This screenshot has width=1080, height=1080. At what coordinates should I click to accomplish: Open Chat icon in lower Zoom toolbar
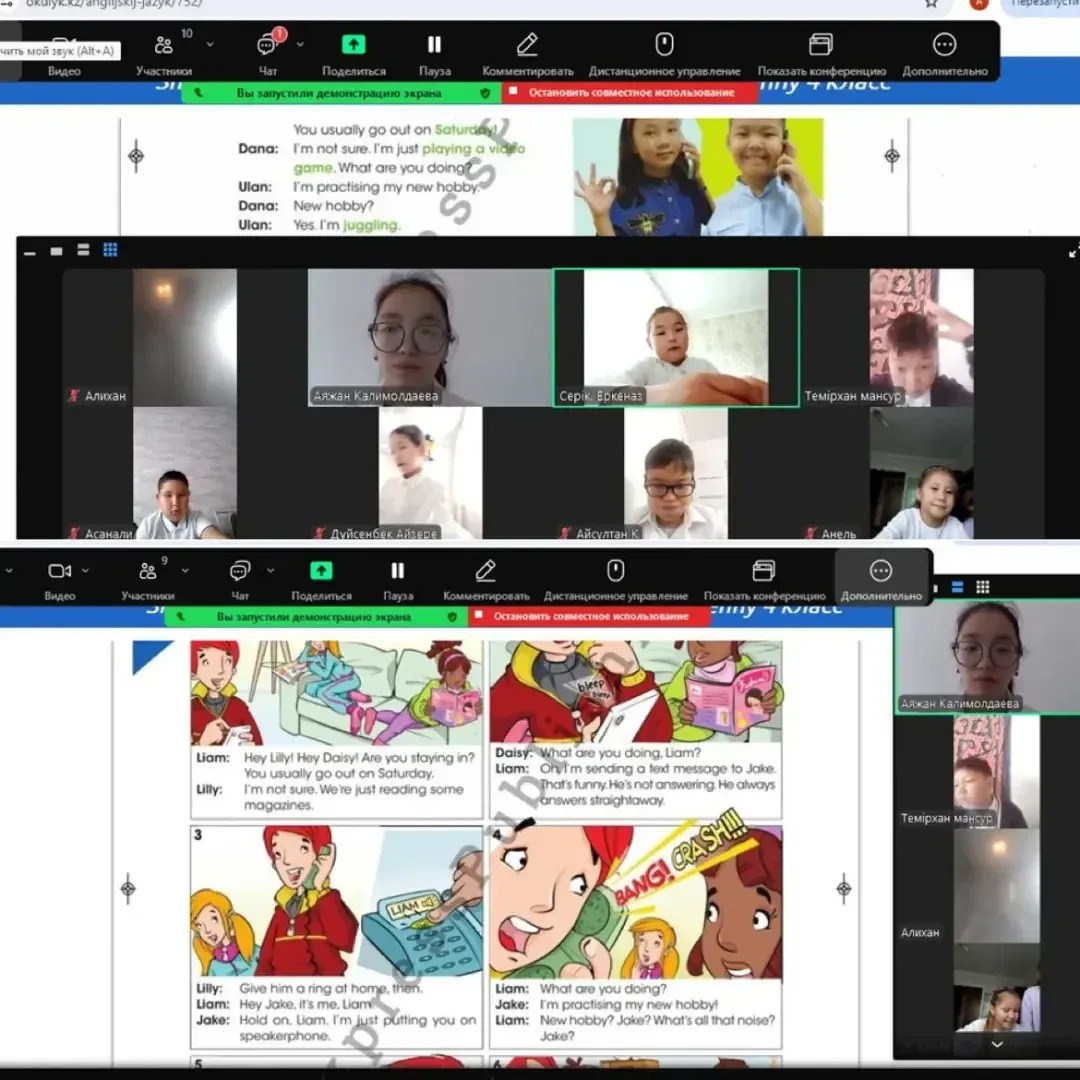[240, 571]
